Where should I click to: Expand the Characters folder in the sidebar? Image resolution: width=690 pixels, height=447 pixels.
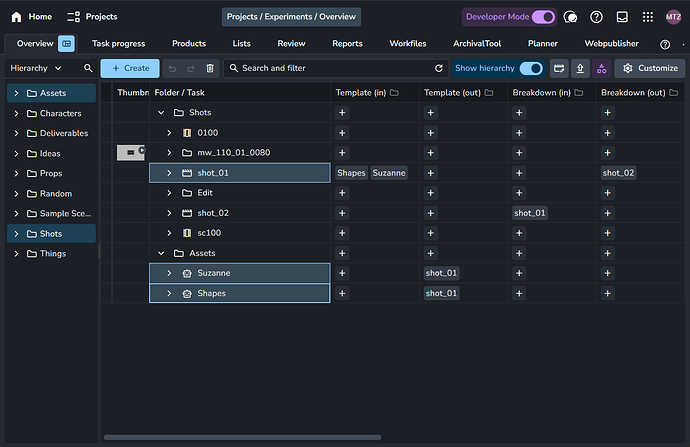[x=16, y=113]
